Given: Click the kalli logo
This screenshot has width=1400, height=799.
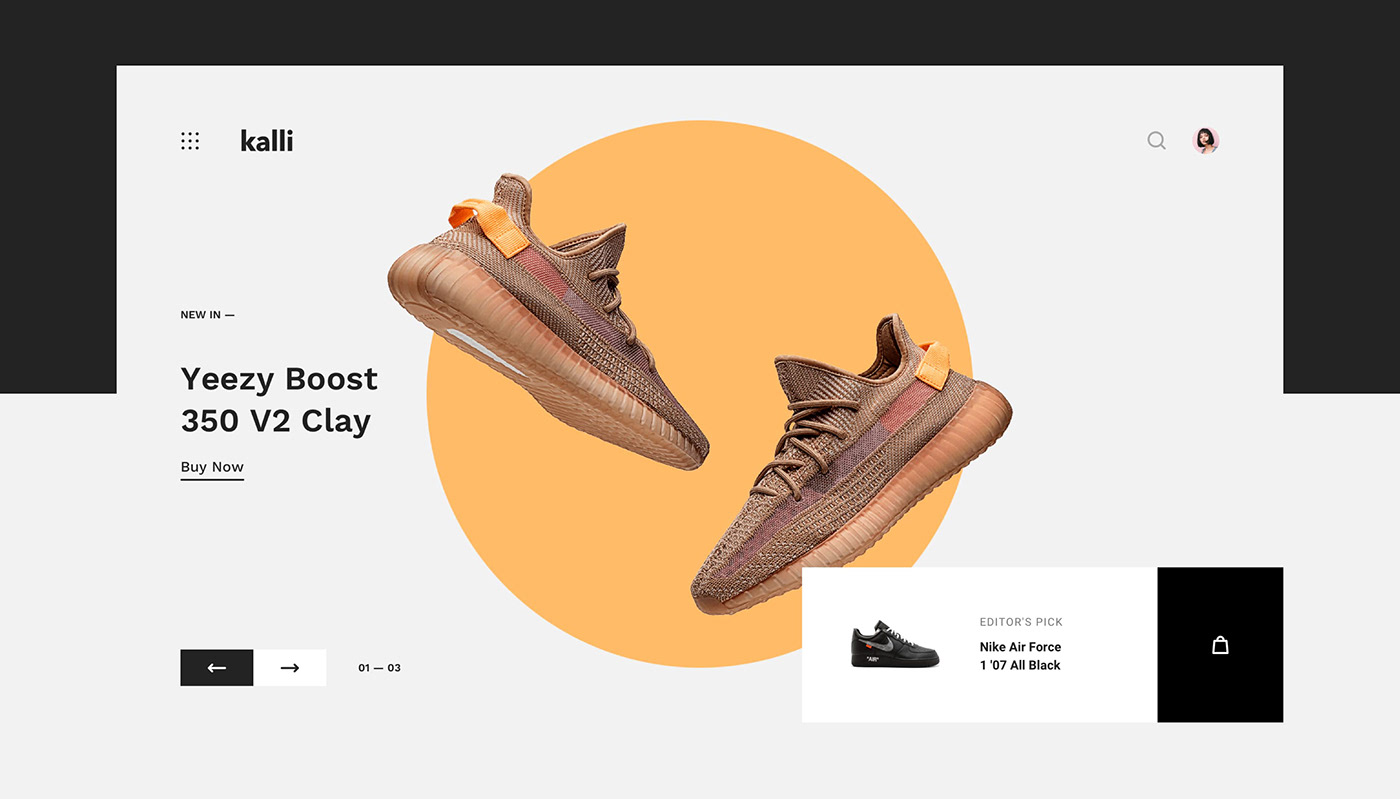Looking at the screenshot, I should (267, 141).
